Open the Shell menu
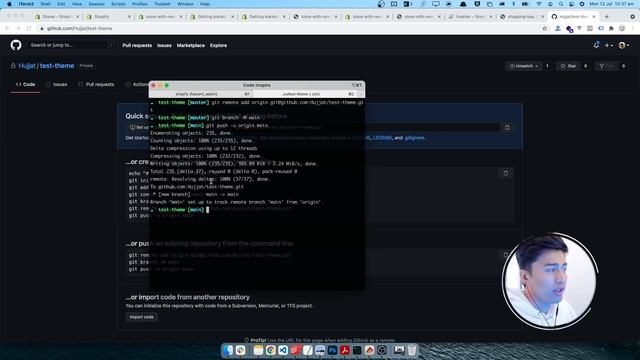This screenshot has height=360, width=640. [x=45, y=4]
